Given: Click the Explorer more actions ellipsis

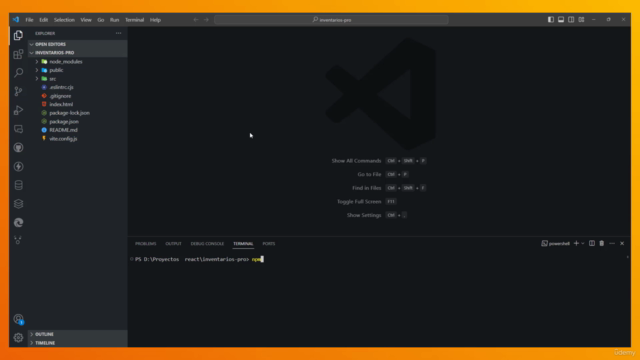Looking at the screenshot, I should 118,33.
